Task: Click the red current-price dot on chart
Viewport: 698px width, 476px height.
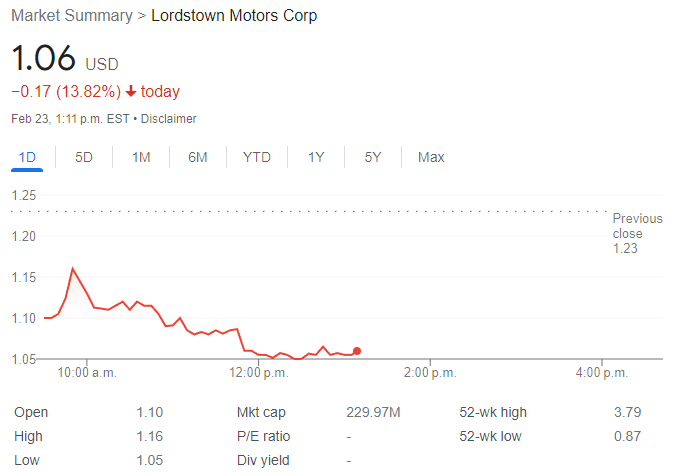Action: point(357,351)
